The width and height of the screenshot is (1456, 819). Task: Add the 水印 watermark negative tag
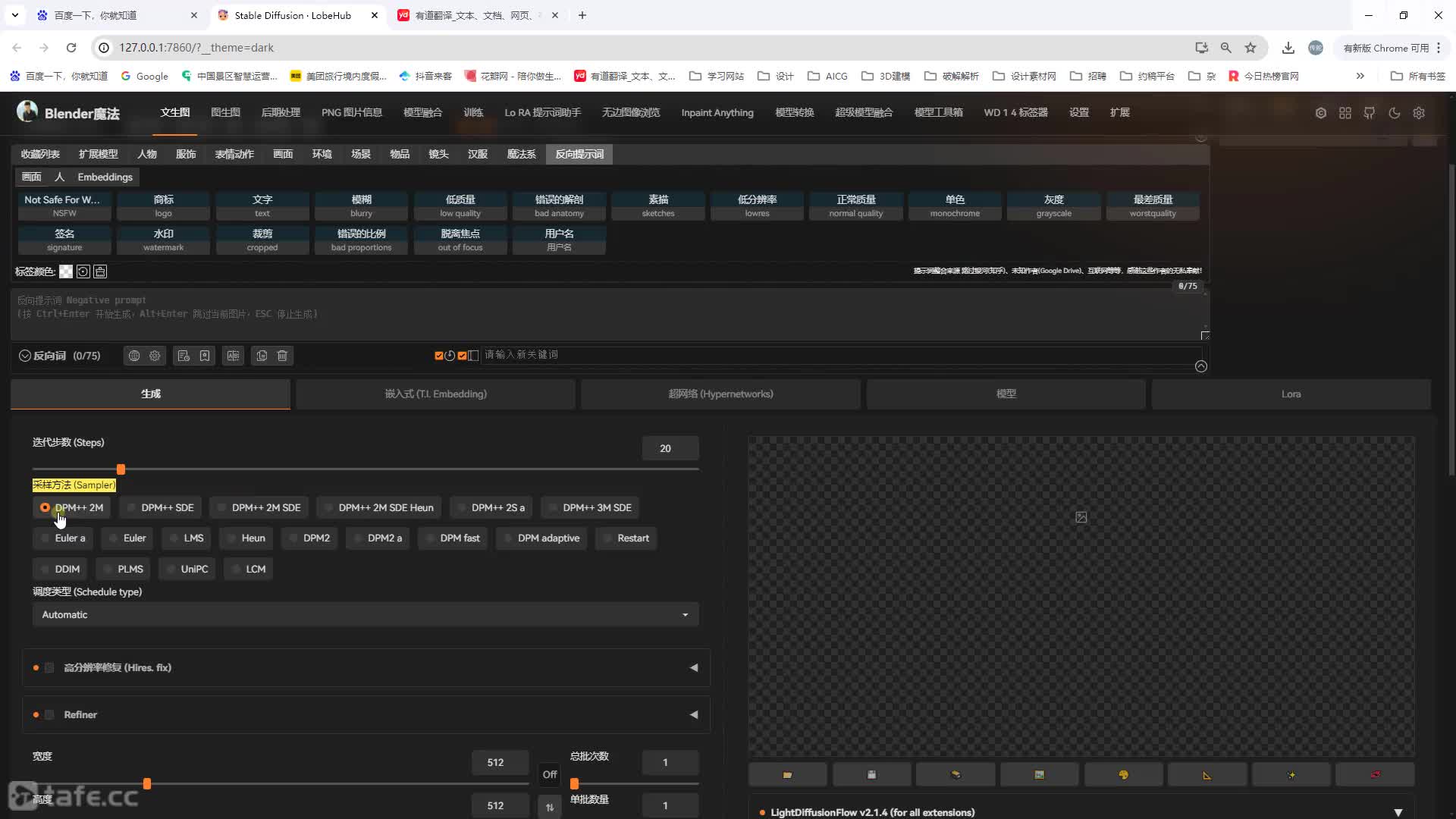click(163, 240)
